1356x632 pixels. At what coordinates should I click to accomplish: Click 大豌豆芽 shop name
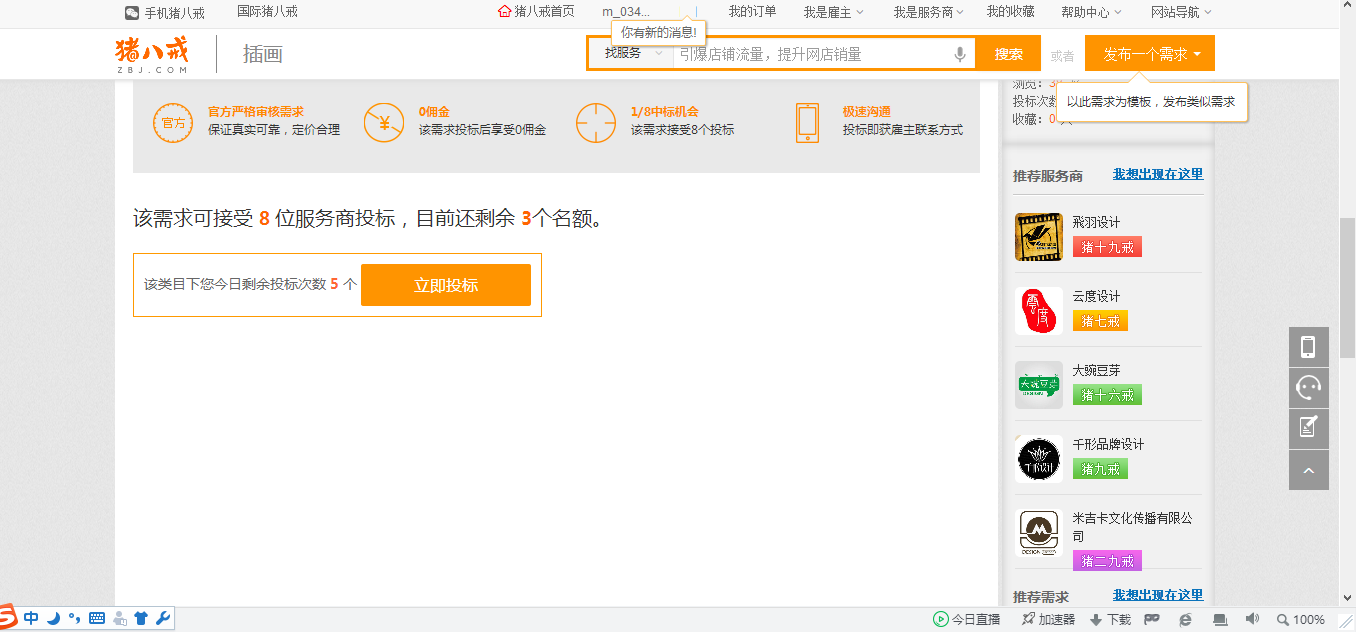[x=1096, y=370]
